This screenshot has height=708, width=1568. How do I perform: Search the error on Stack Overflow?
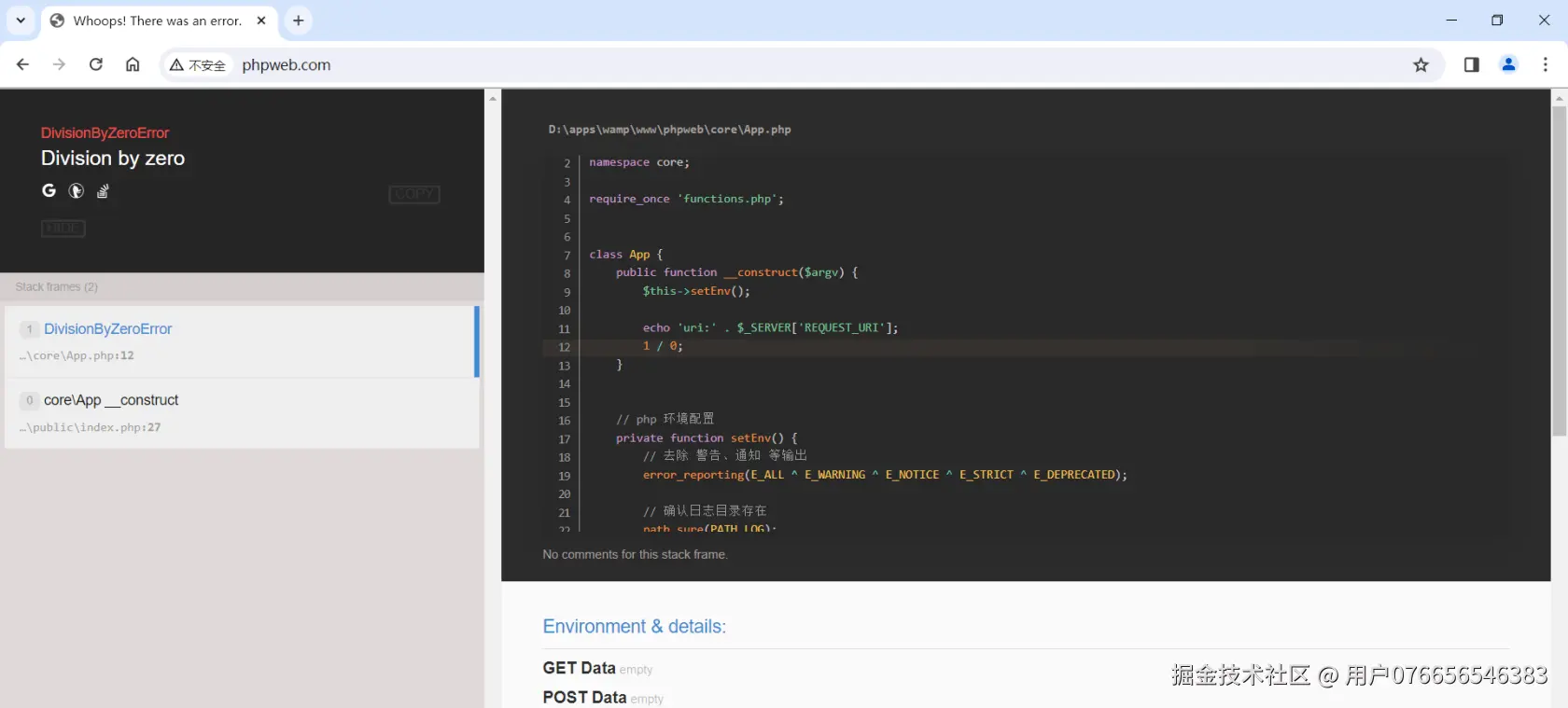click(104, 191)
